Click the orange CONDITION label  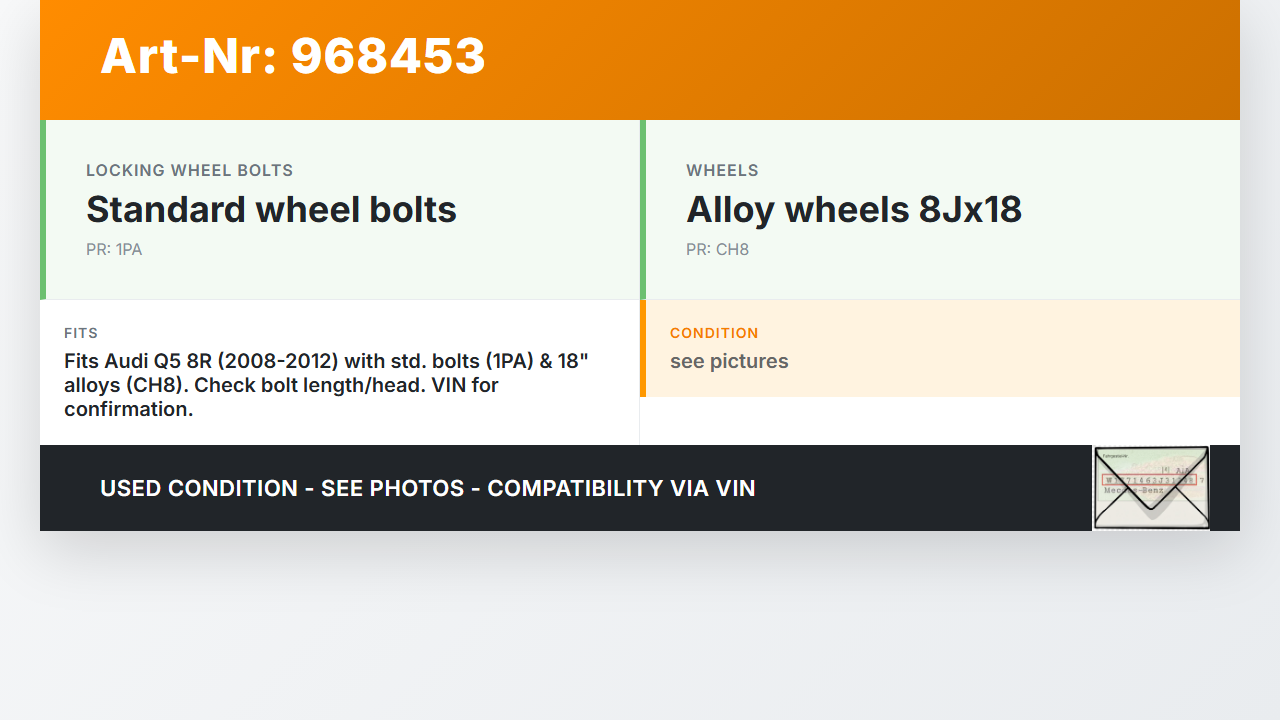click(x=714, y=333)
